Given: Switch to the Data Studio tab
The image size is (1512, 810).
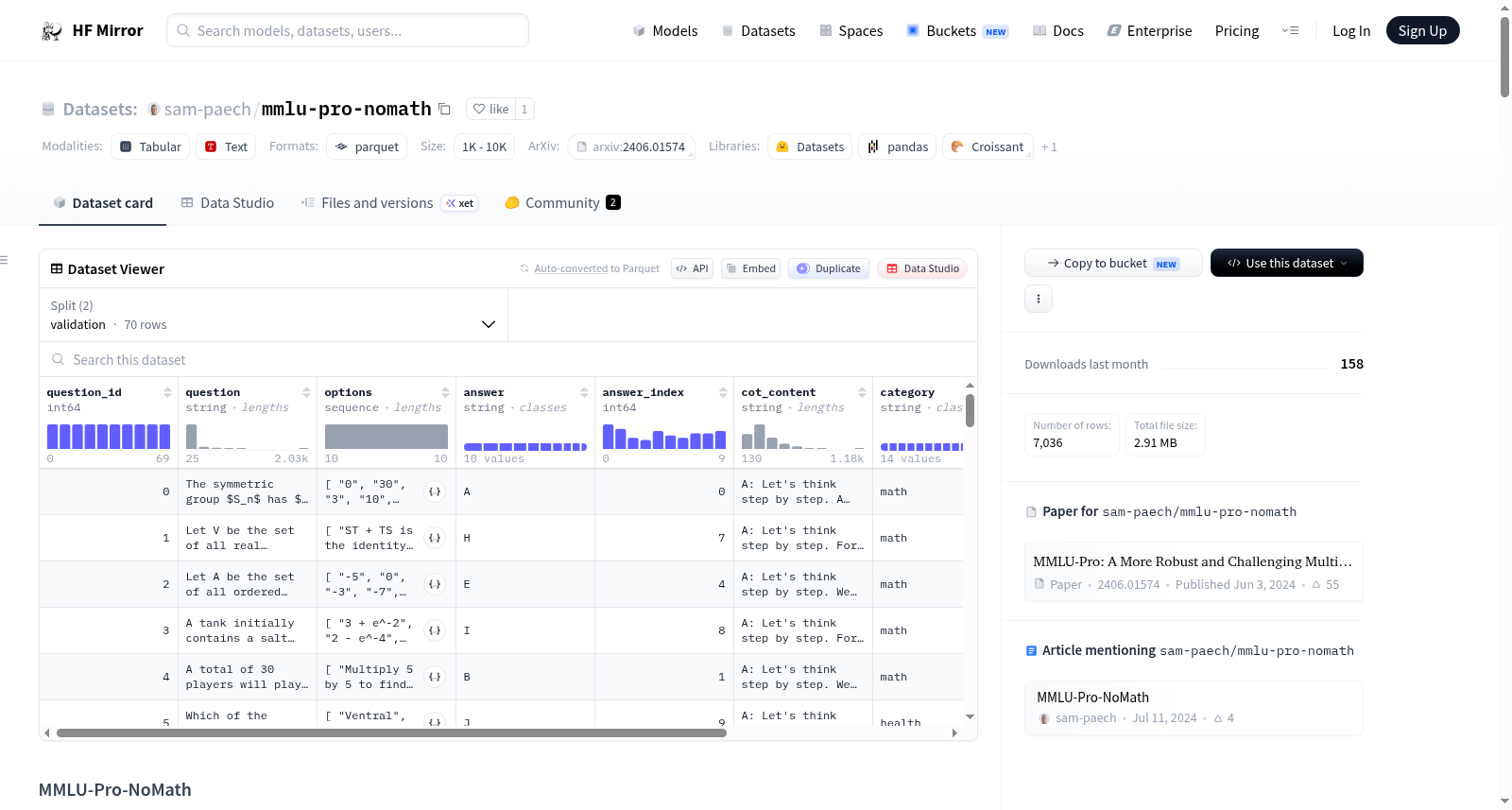Looking at the screenshot, I should pyautogui.click(x=228, y=202).
